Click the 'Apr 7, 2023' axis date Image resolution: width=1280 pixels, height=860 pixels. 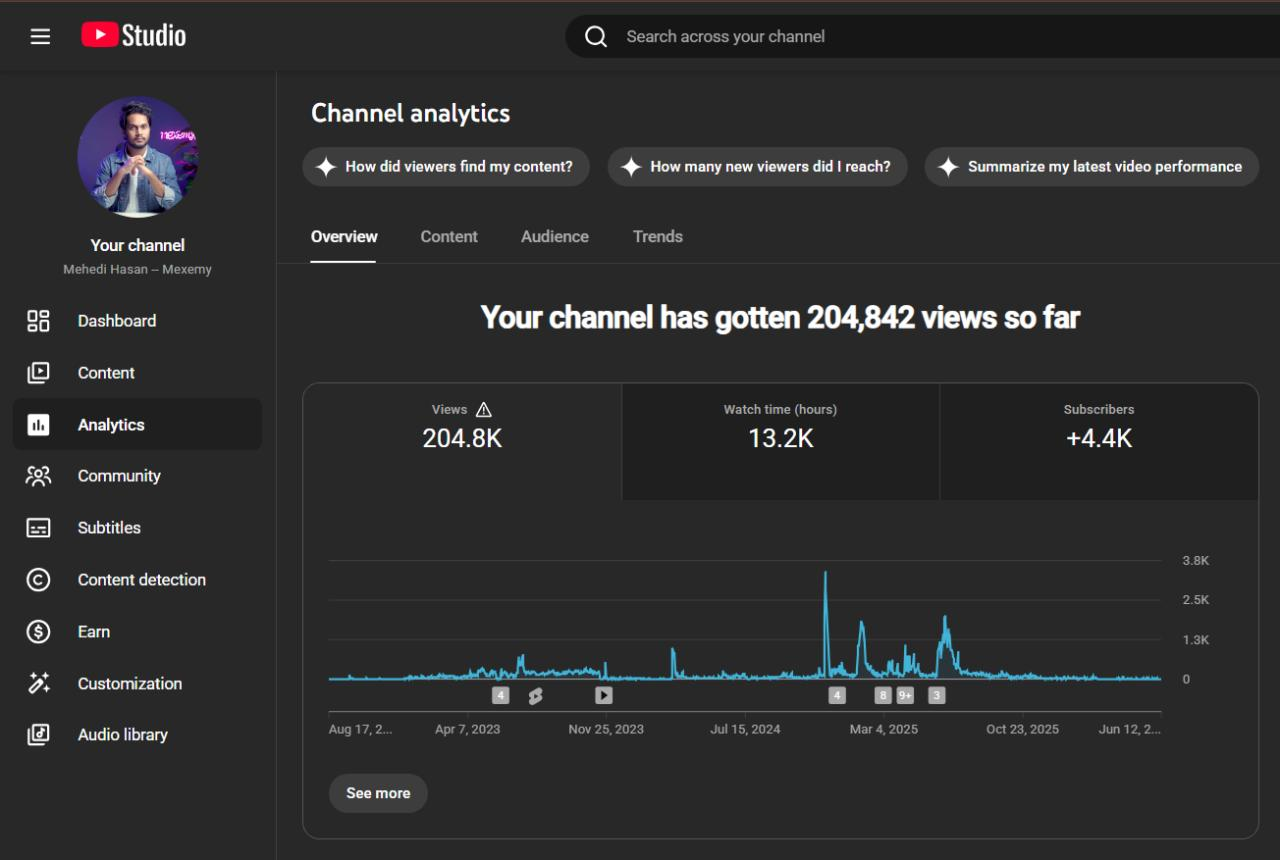click(468, 730)
